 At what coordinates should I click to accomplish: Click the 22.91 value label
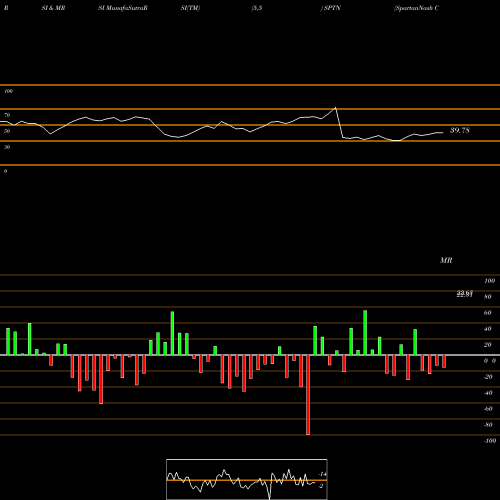pyautogui.click(x=465, y=295)
